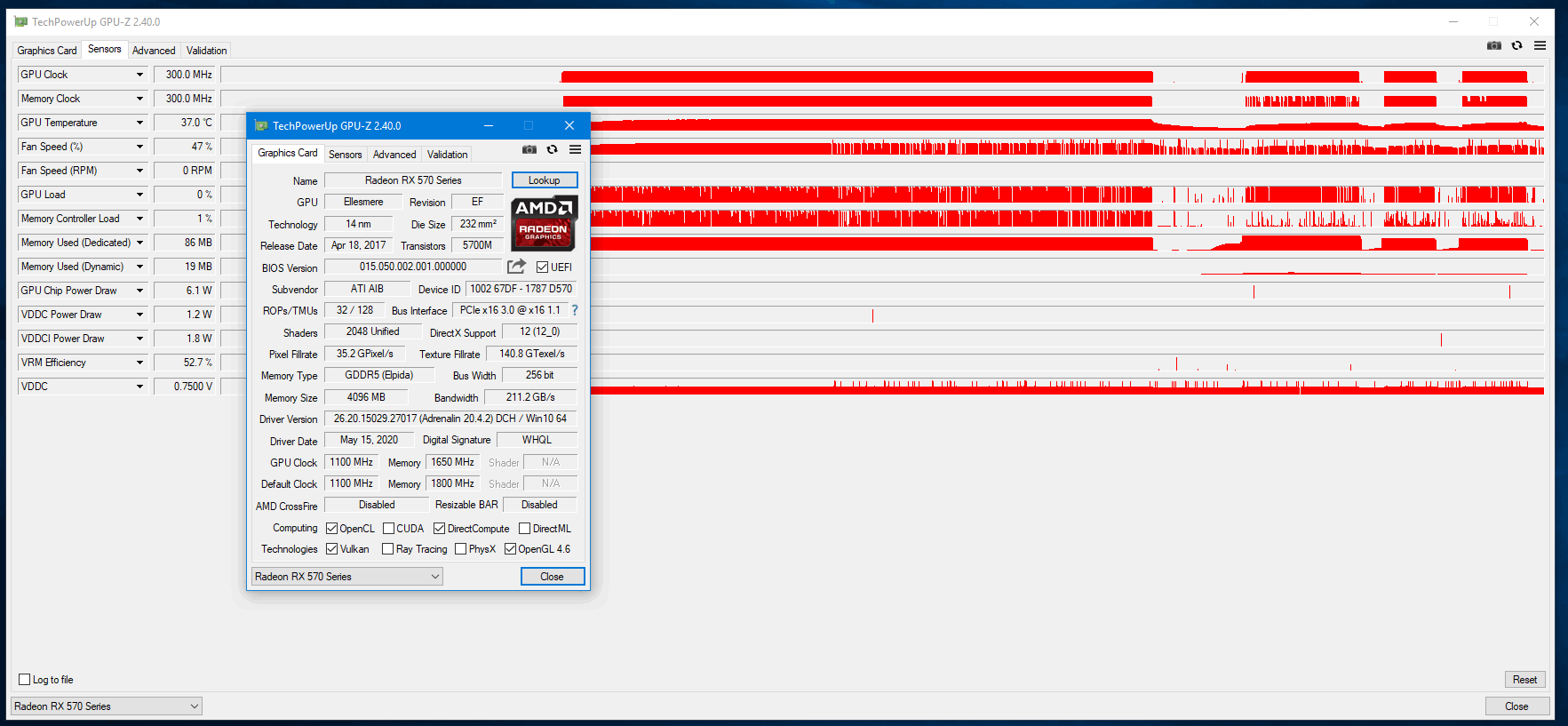
Task: Switch to Sensors tab in front dialog
Action: click(x=346, y=155)
